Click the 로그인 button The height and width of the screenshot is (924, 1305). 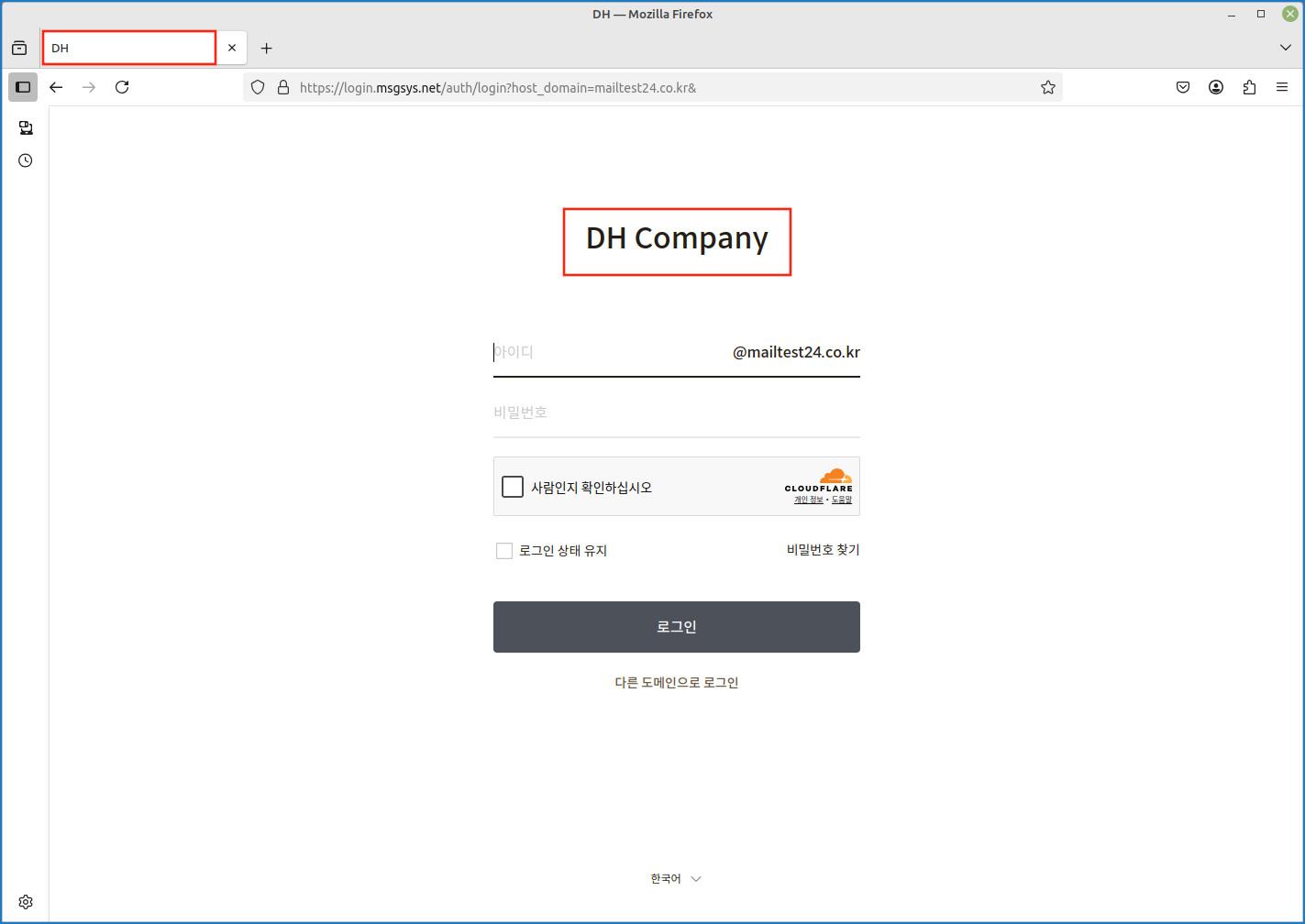coord(677,627)
